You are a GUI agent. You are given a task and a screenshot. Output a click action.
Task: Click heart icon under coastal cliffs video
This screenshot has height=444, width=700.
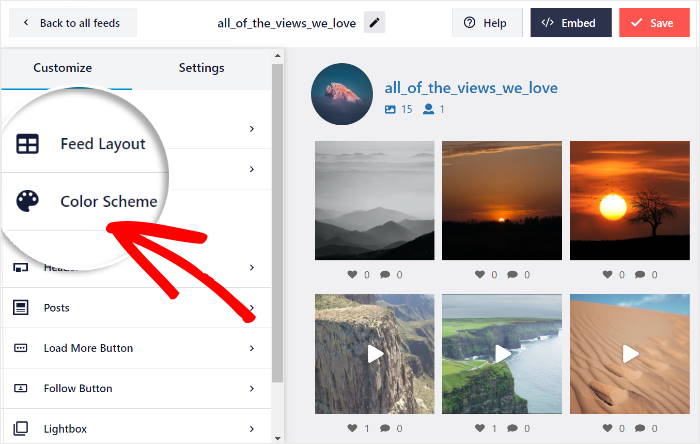(x=480, y=428)
